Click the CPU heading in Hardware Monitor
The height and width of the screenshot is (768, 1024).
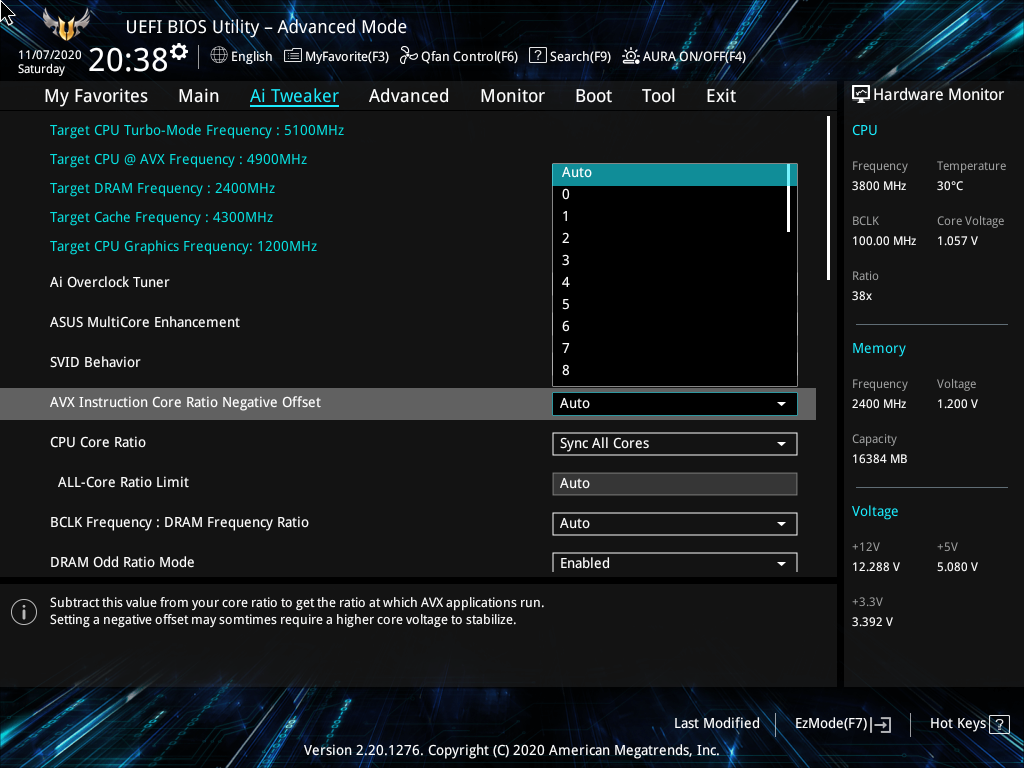[x=865, y=130]
